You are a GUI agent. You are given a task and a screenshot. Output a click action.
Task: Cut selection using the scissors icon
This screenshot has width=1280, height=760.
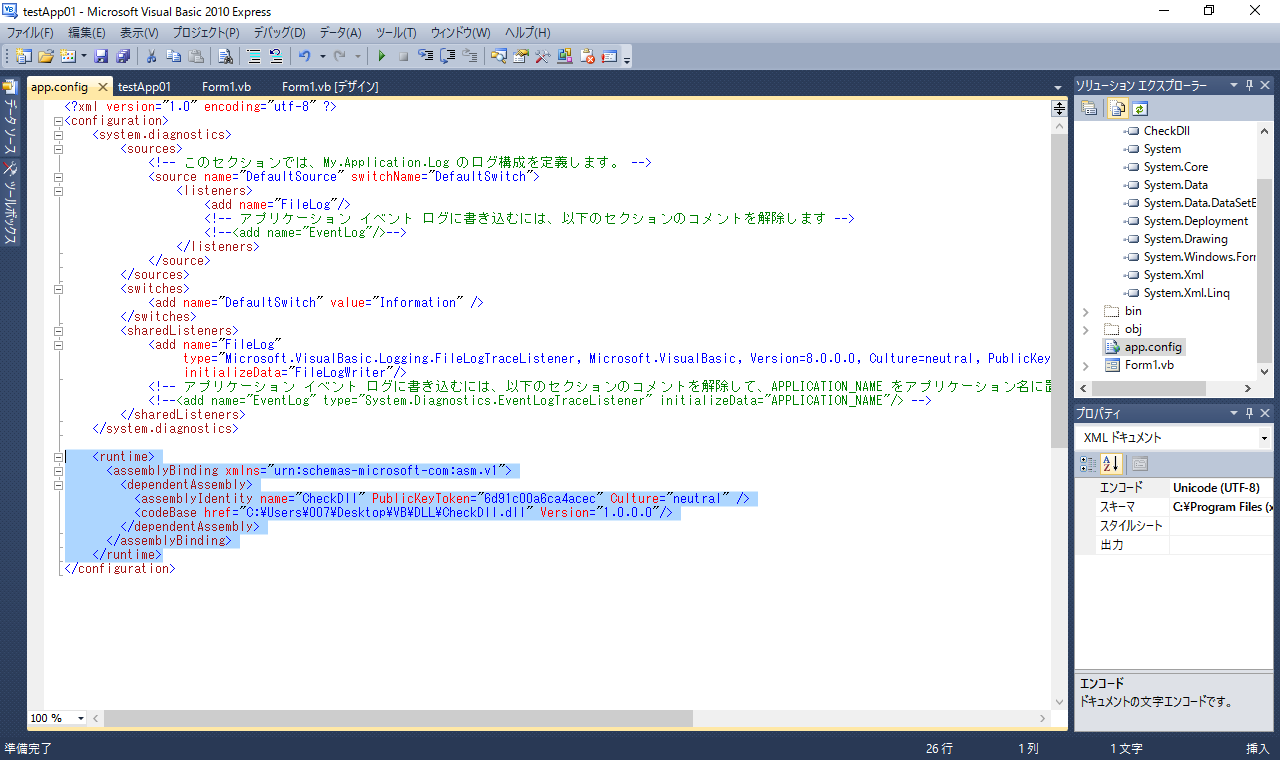(151, 56)
